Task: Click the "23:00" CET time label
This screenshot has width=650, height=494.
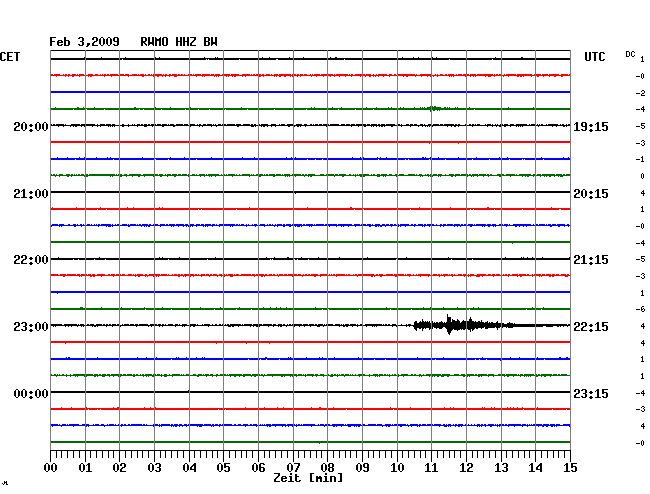Action: click(31, 327)
